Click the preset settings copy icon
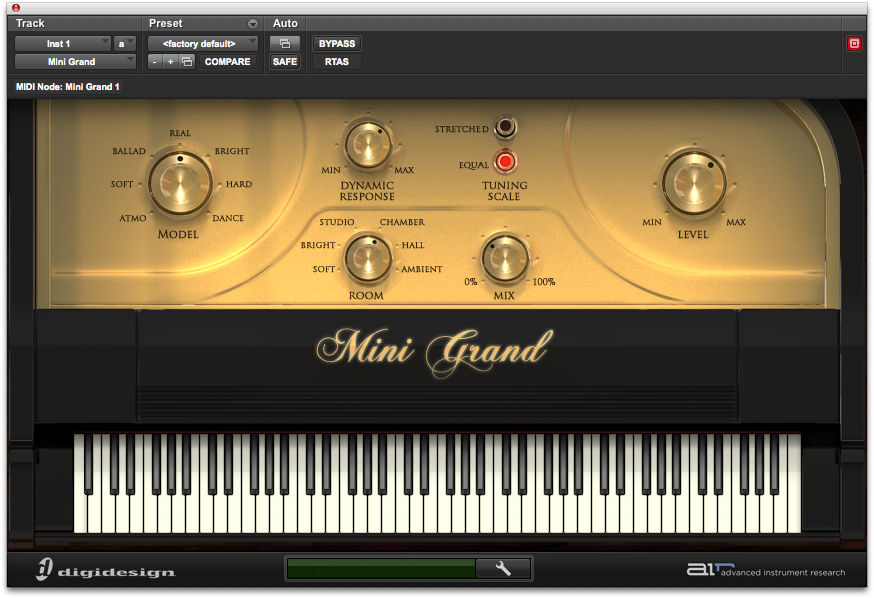This screenshot has width=874, height=598. coord(187,62)
